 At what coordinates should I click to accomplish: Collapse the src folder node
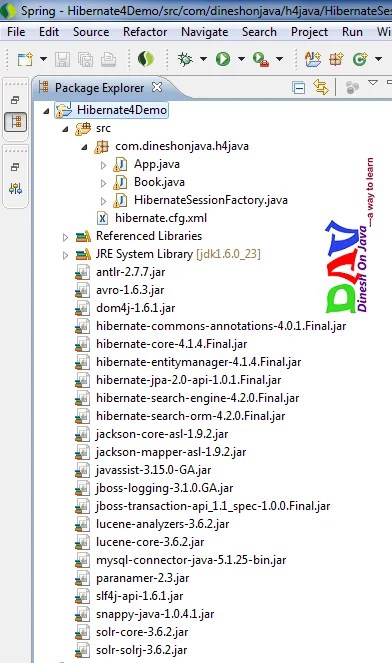pyautogui.click(x=65, y=129)
